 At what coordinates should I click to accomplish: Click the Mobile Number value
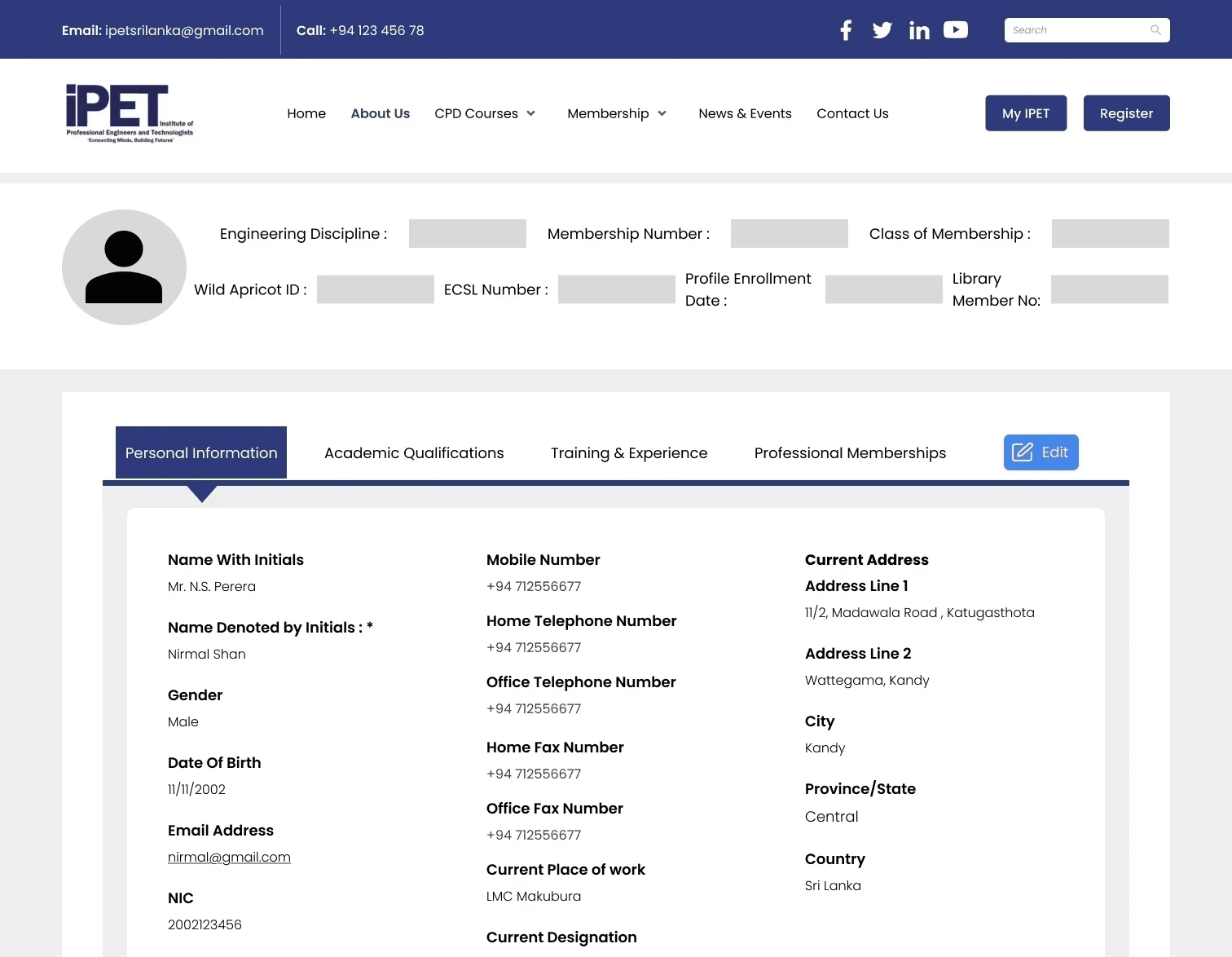[534, 586]
